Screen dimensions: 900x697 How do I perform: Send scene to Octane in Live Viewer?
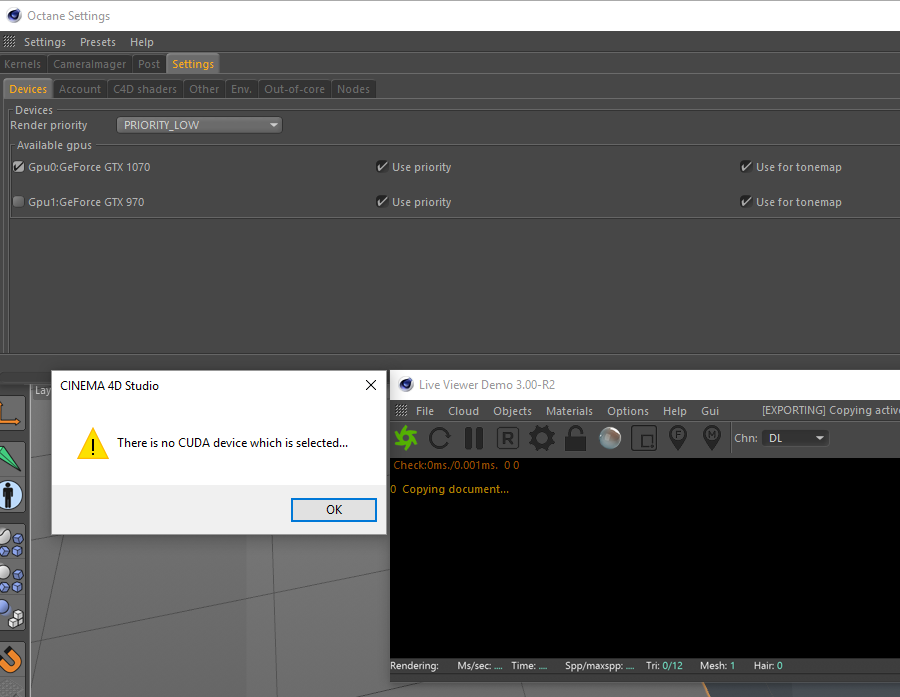(x=406, y=438)
